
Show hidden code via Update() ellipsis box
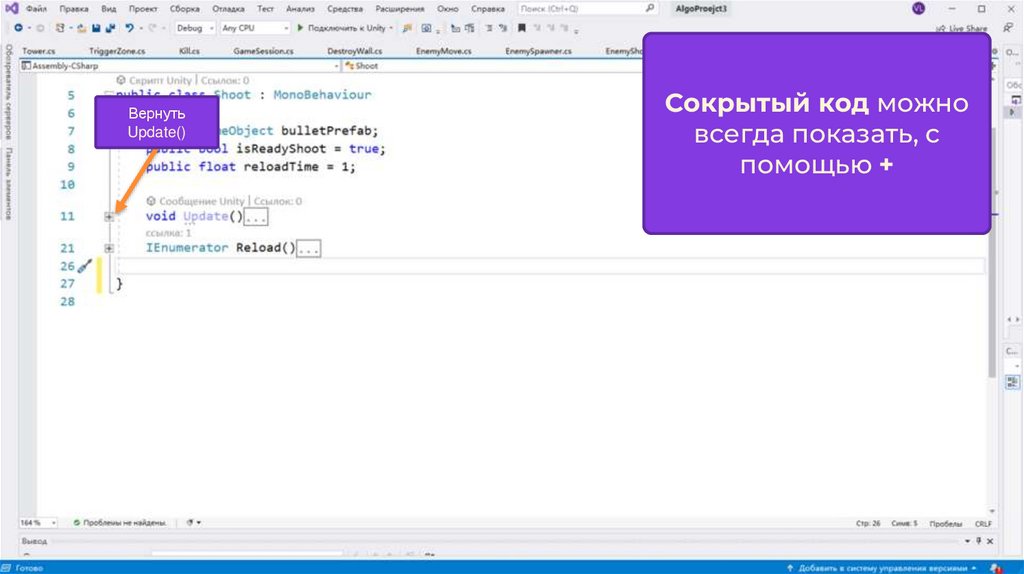(255, 217)
